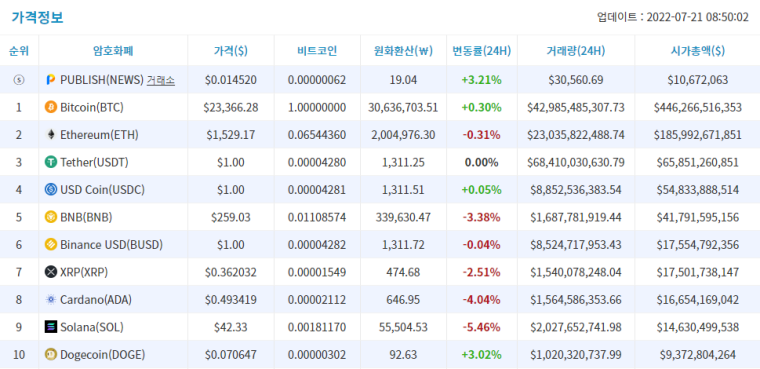
Task: Sort by 거래량(24H) column header
Action: click(576, 50)
